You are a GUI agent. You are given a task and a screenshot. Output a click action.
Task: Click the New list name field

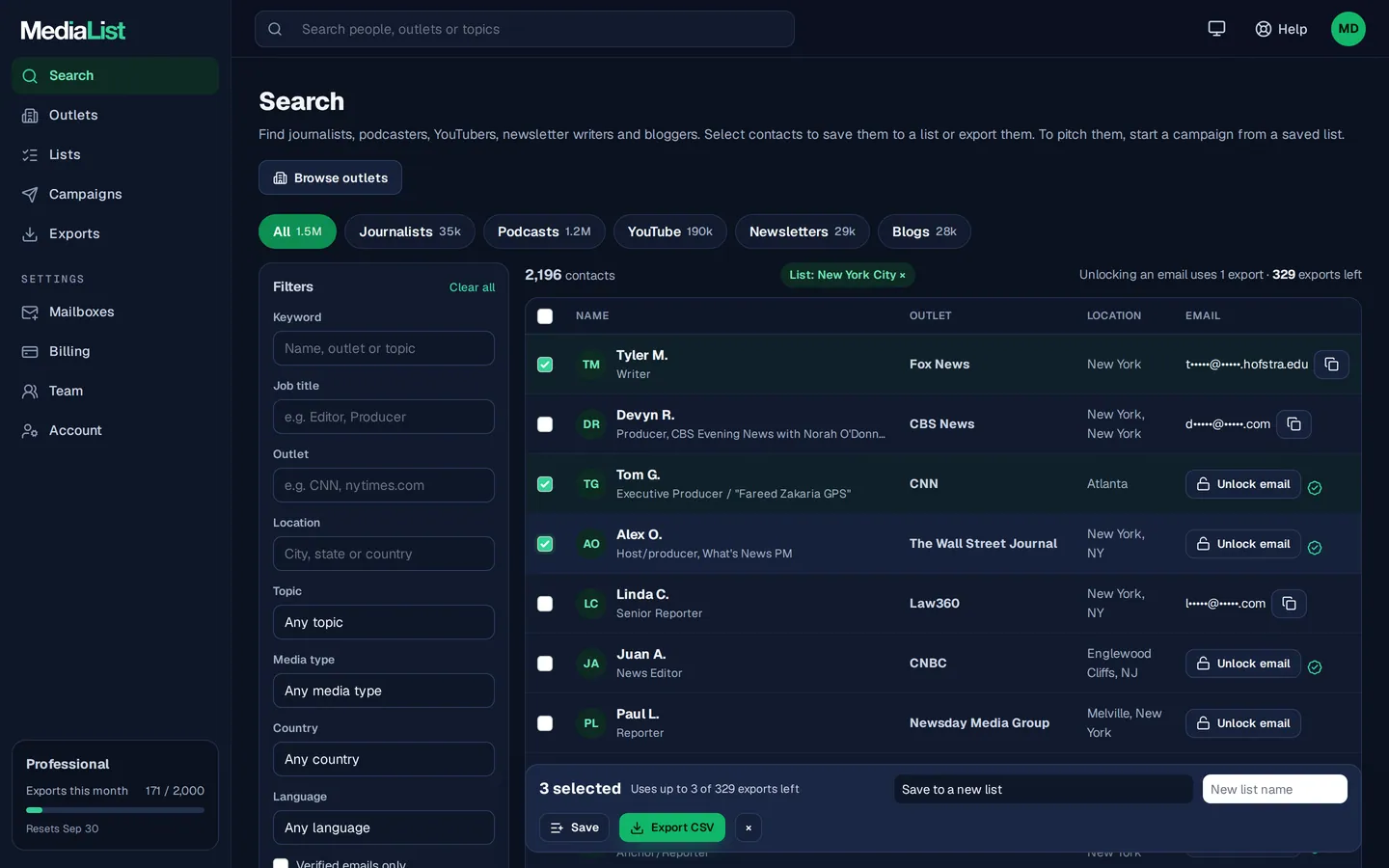[1275, 789]
